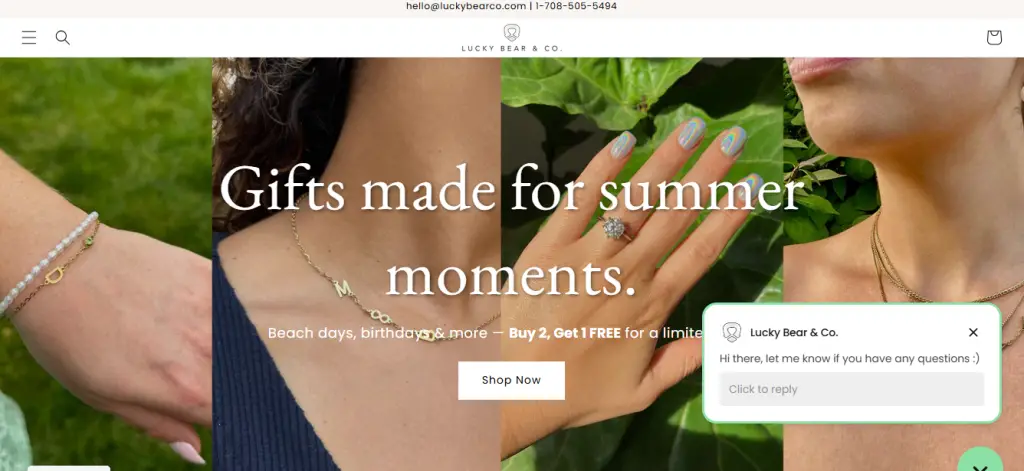The width and height of the screenshot is (1024, 471).
Task: Open the hello@luckybearco.com email link
Action: pos(466,6)
